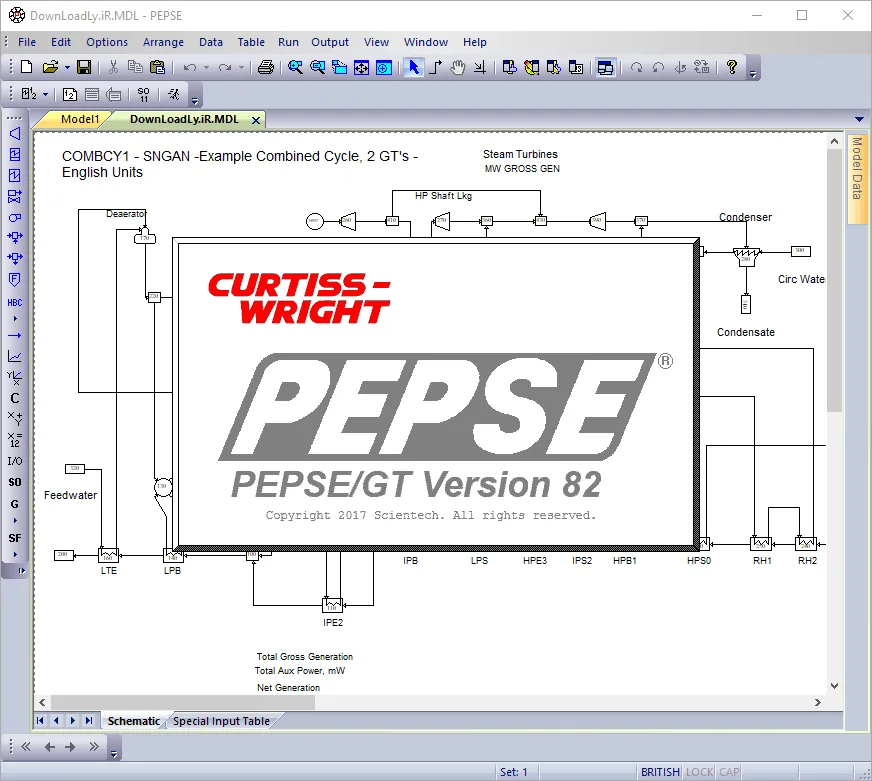Toggle the window layout view button

pos(605,67)
